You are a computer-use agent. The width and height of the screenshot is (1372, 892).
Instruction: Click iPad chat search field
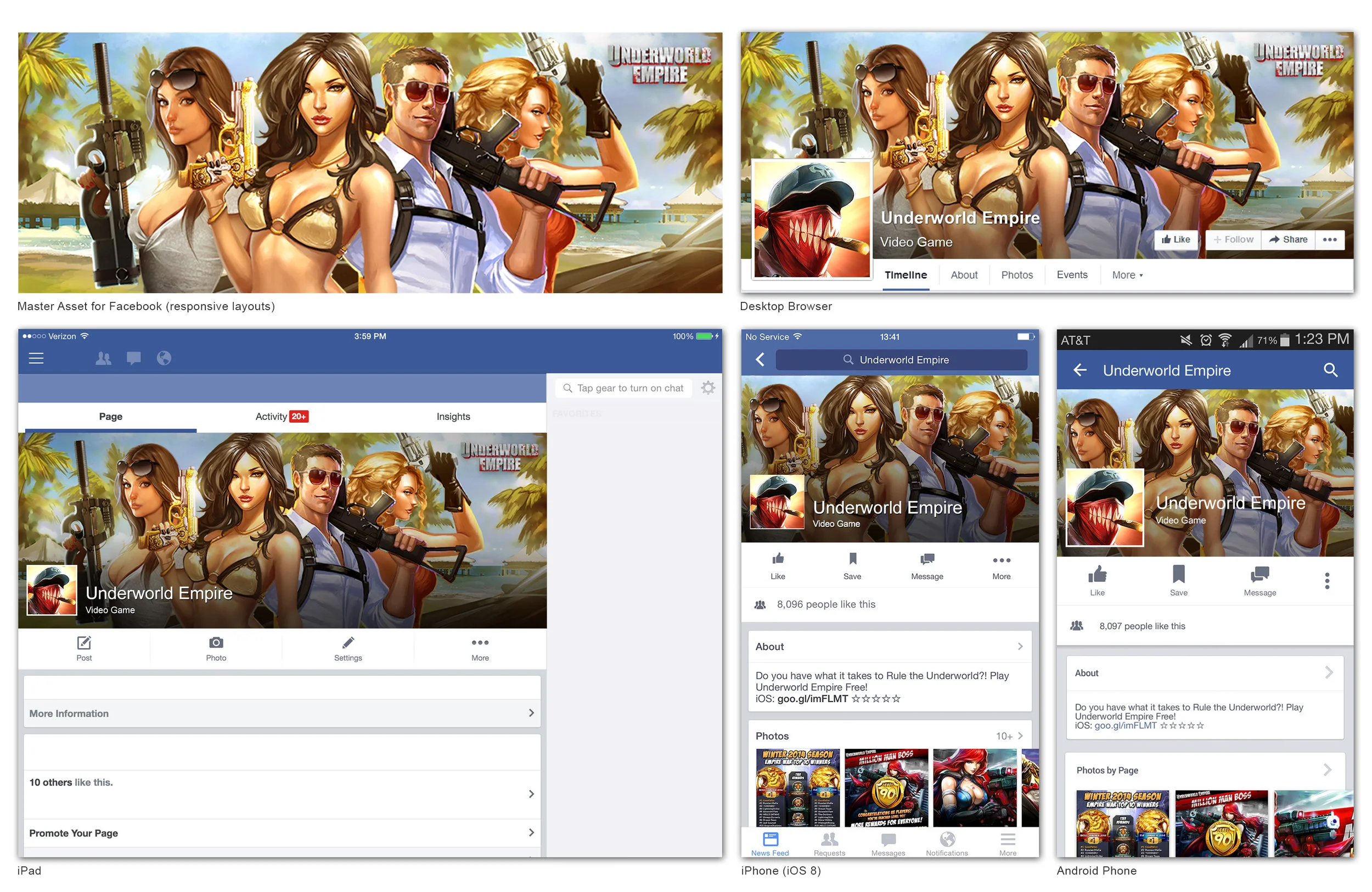[624, 389]
